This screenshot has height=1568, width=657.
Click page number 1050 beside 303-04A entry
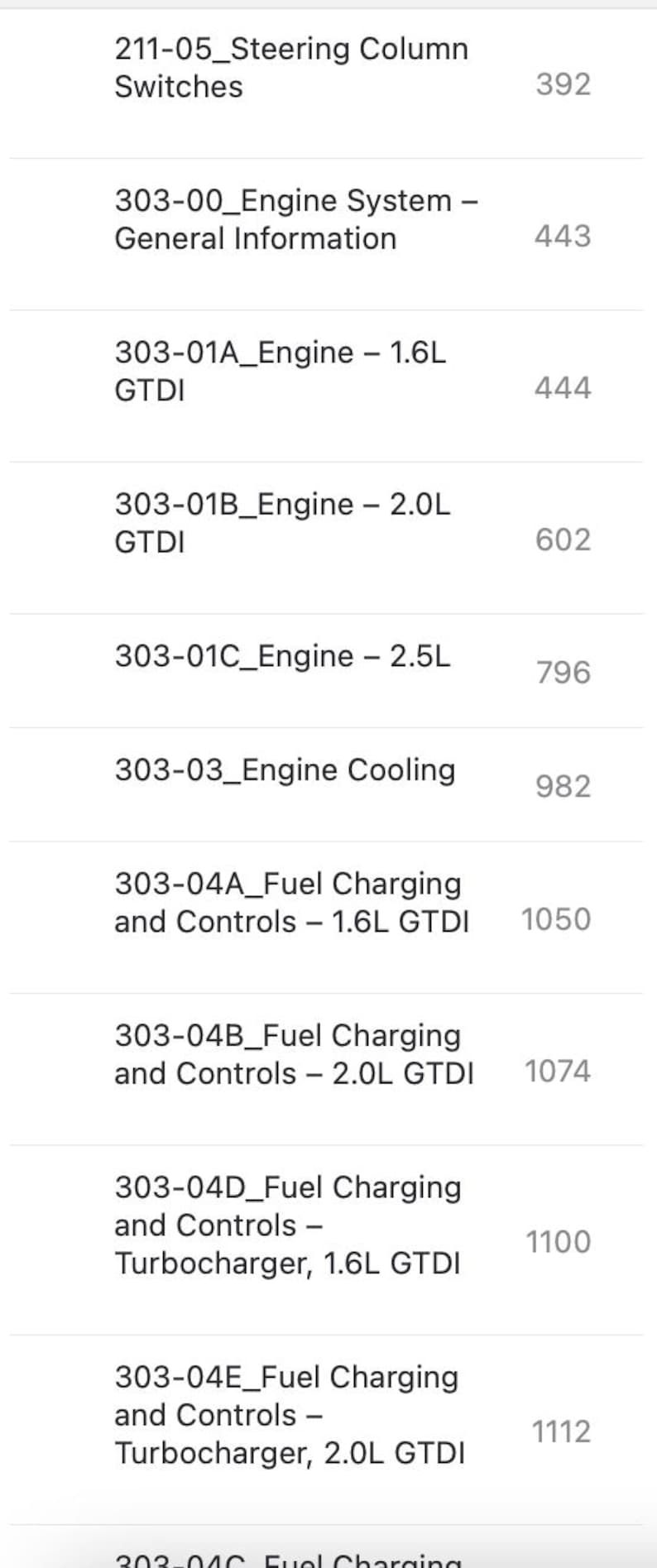pos(555,918)
